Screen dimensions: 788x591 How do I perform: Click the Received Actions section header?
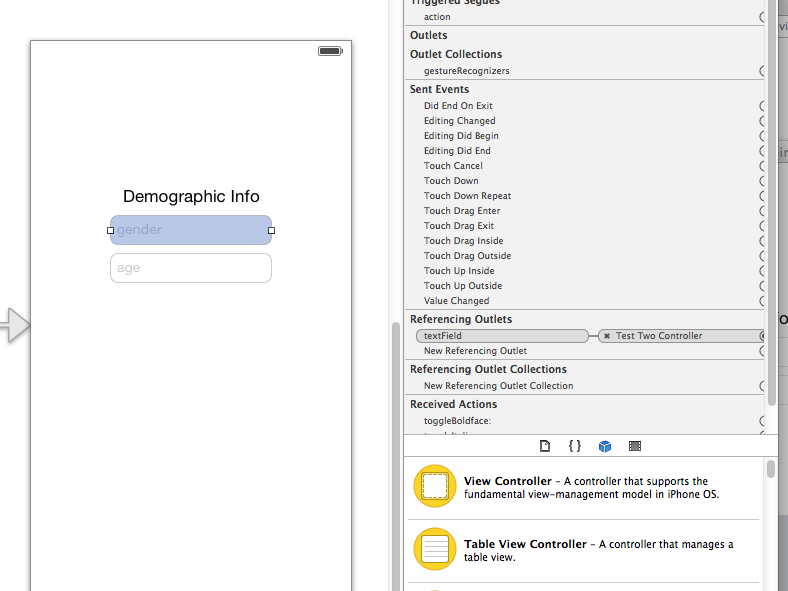tap(453, 405)
